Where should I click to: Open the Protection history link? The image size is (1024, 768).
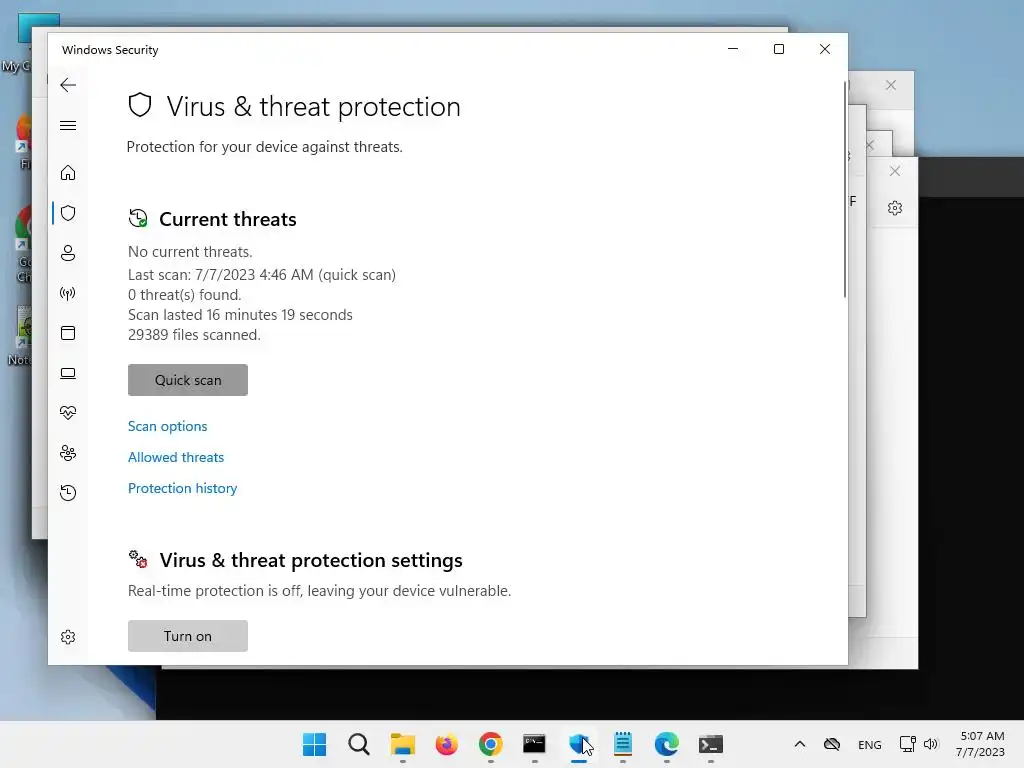click(x=182, y=488)
